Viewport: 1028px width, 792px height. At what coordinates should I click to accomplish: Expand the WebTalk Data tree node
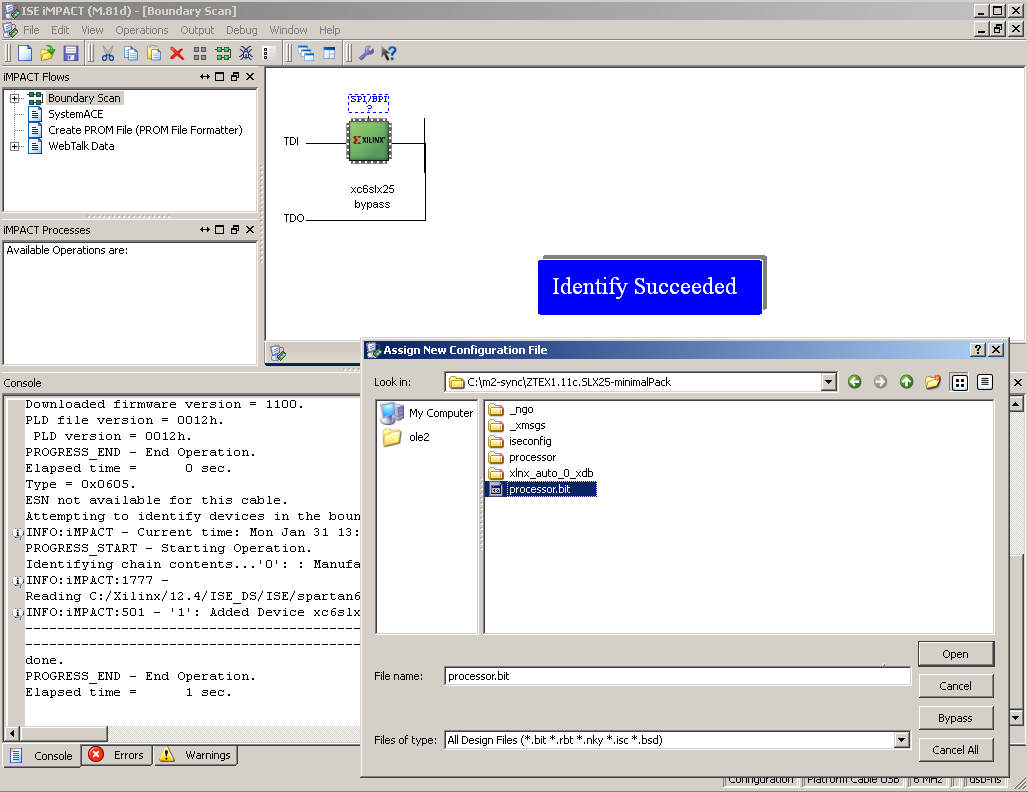click(x=15, y=146)
